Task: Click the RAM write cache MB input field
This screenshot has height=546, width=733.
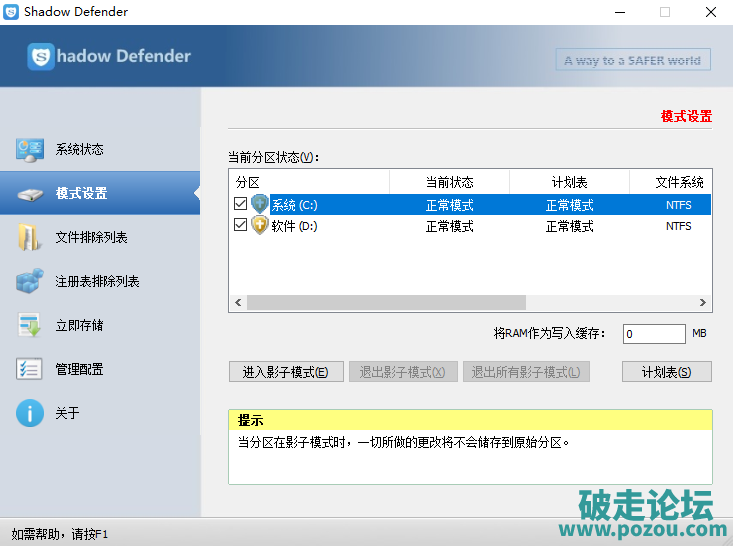Action: 653,333
